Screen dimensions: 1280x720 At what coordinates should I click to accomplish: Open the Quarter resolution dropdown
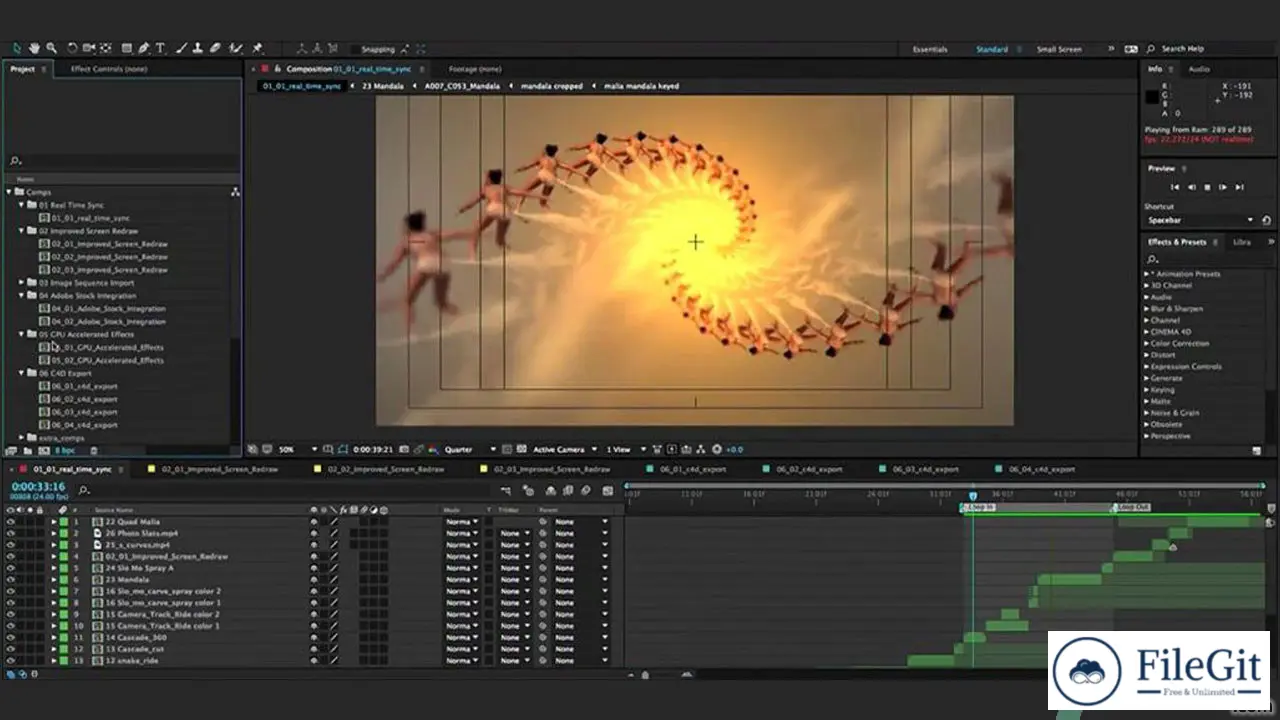(471, 450)
